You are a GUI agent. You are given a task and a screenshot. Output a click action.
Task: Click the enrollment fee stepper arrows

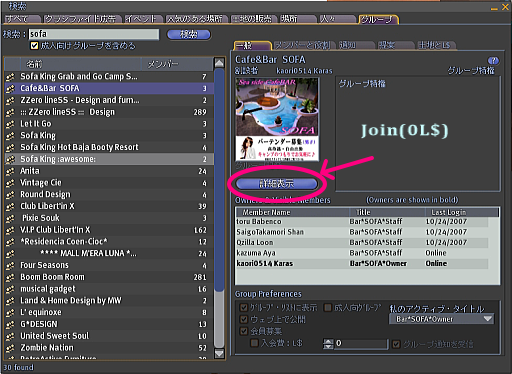328,344
